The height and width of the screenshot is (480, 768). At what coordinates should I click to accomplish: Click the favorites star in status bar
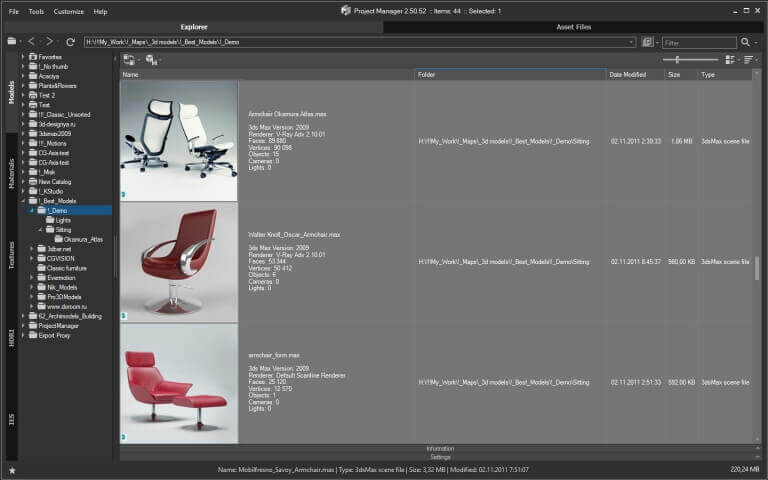pos(12,469)
